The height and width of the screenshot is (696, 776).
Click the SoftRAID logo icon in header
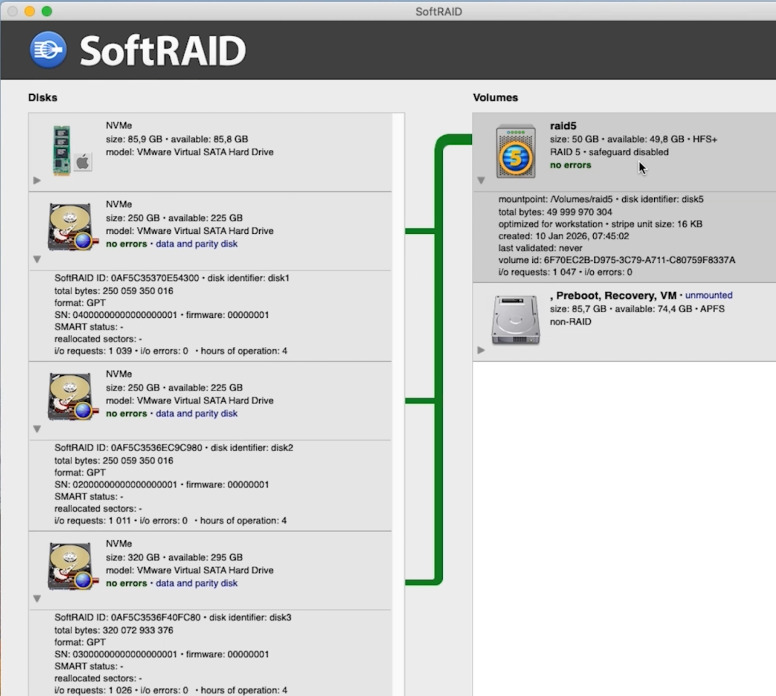point(48,50)
